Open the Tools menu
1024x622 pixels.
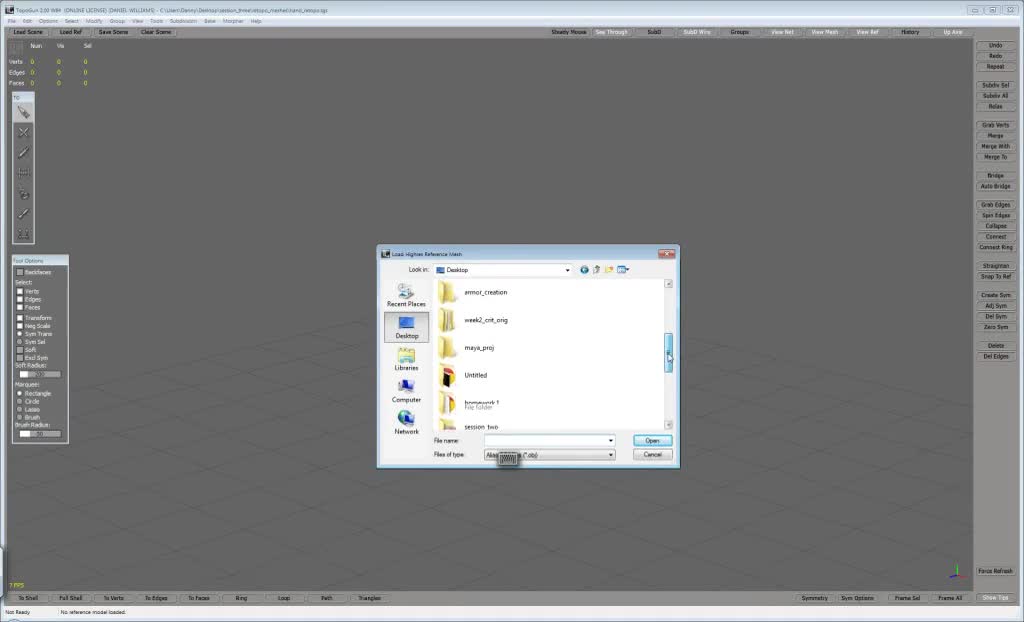pyautogui.click(x=157, y=21)
